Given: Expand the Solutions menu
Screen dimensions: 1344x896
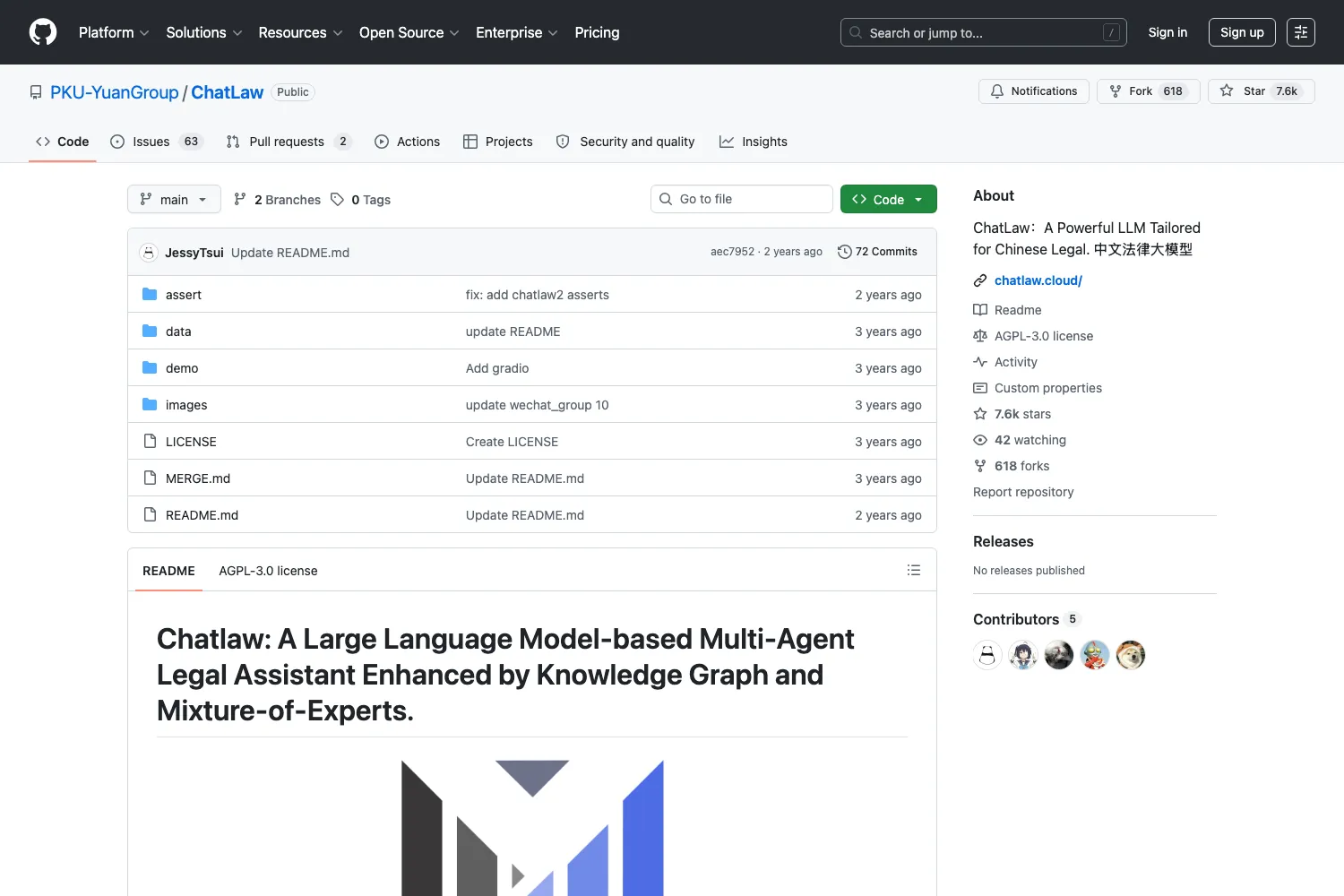Looking at the screenshot, I should click(204, 32).
